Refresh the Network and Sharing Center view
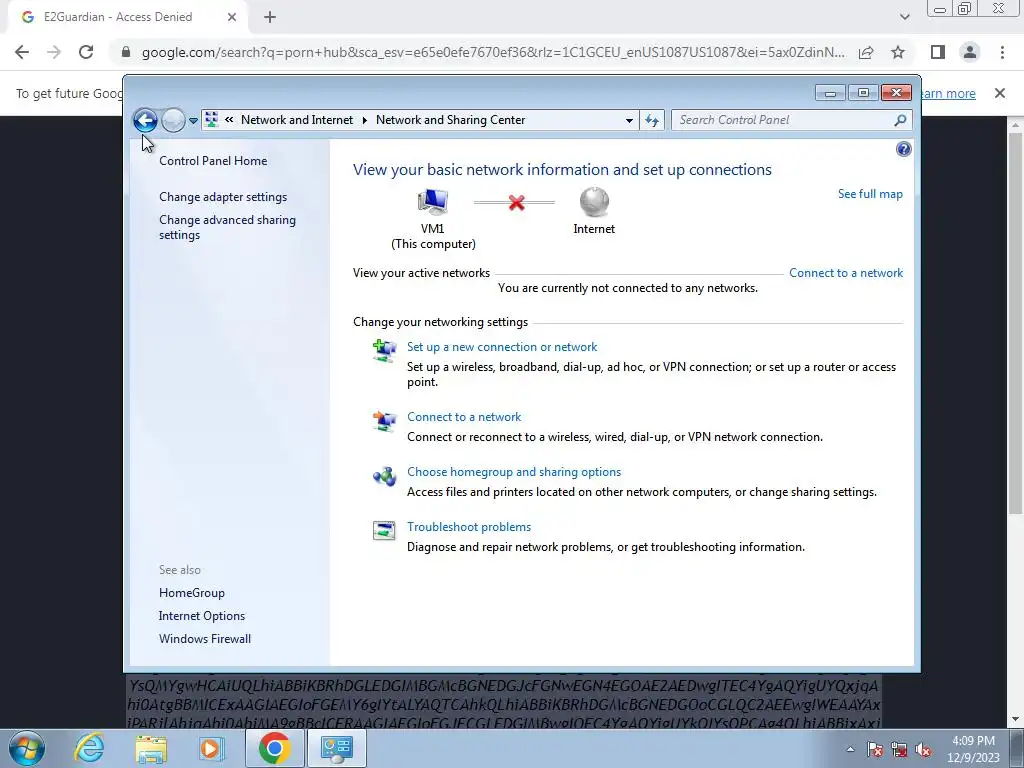Screen dimensions: 1024x768 [652, 120]
